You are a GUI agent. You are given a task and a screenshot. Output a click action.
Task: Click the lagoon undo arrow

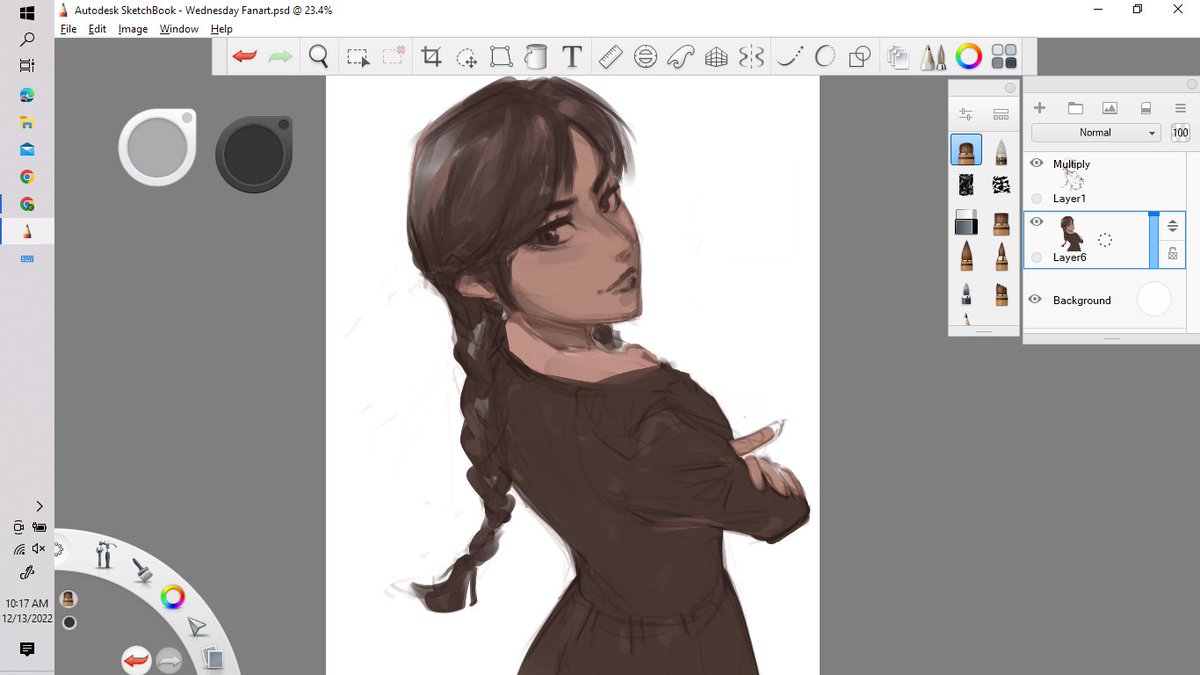click(x=135, y=660)
